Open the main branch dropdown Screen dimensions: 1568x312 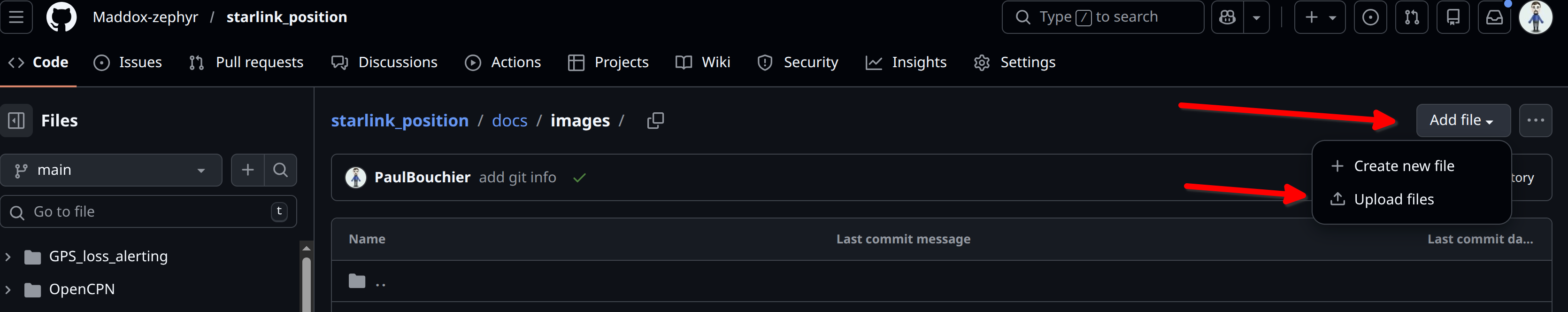(x=111, y=170)
